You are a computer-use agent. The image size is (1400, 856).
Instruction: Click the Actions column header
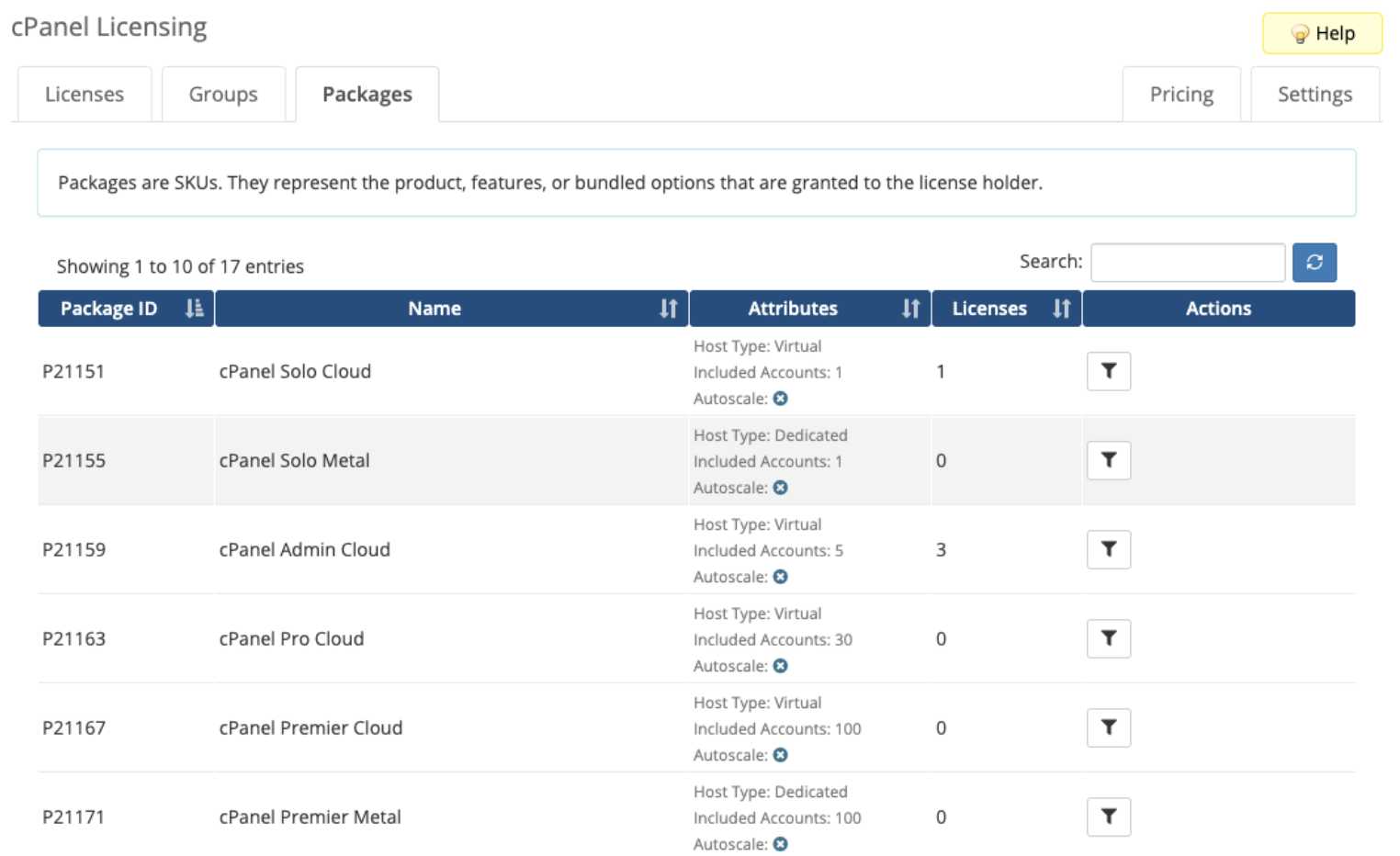pos(1218,309)
